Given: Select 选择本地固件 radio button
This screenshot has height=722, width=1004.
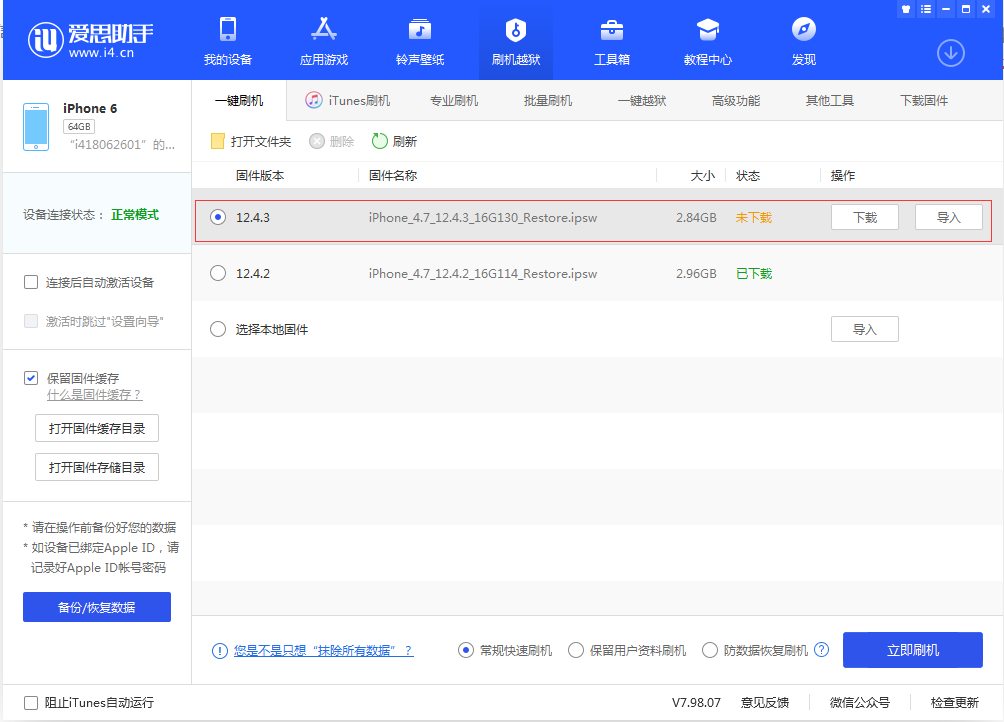Looking at the screenshot, I should pyautogui.click(x=218, y=329).
